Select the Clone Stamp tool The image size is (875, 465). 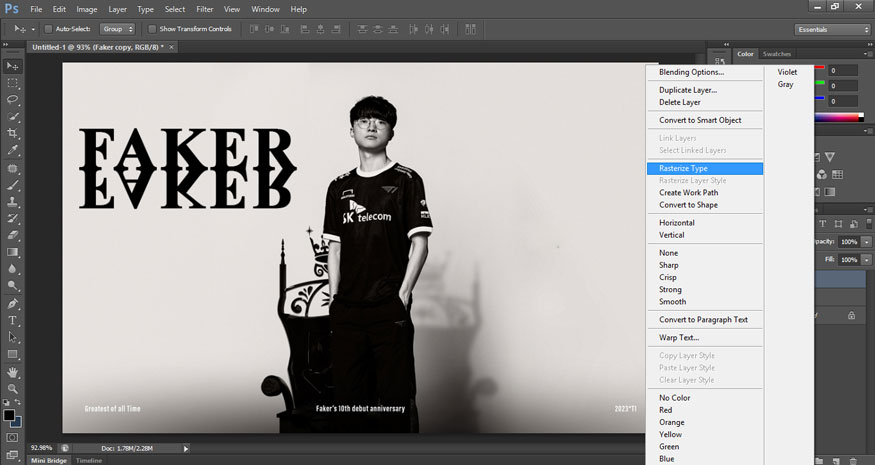point(12,202)
